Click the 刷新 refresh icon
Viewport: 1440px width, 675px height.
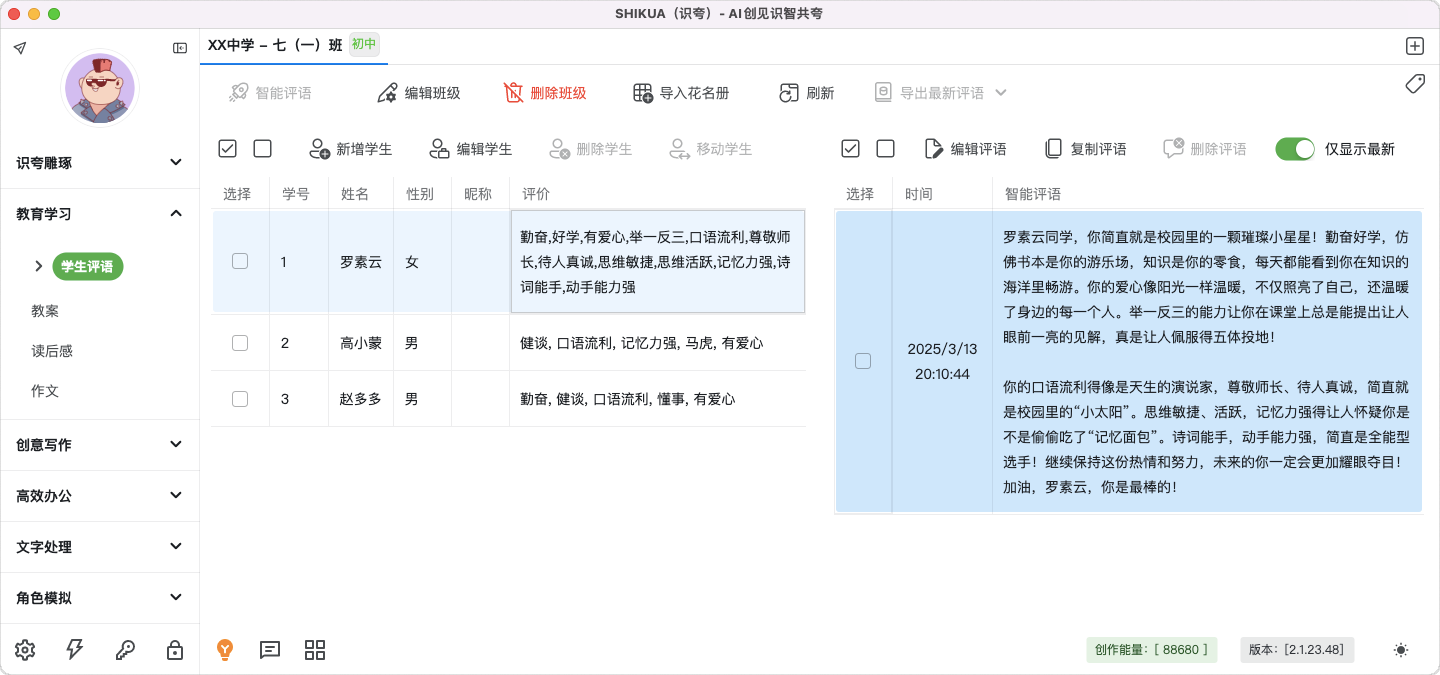tap(789, 93)
